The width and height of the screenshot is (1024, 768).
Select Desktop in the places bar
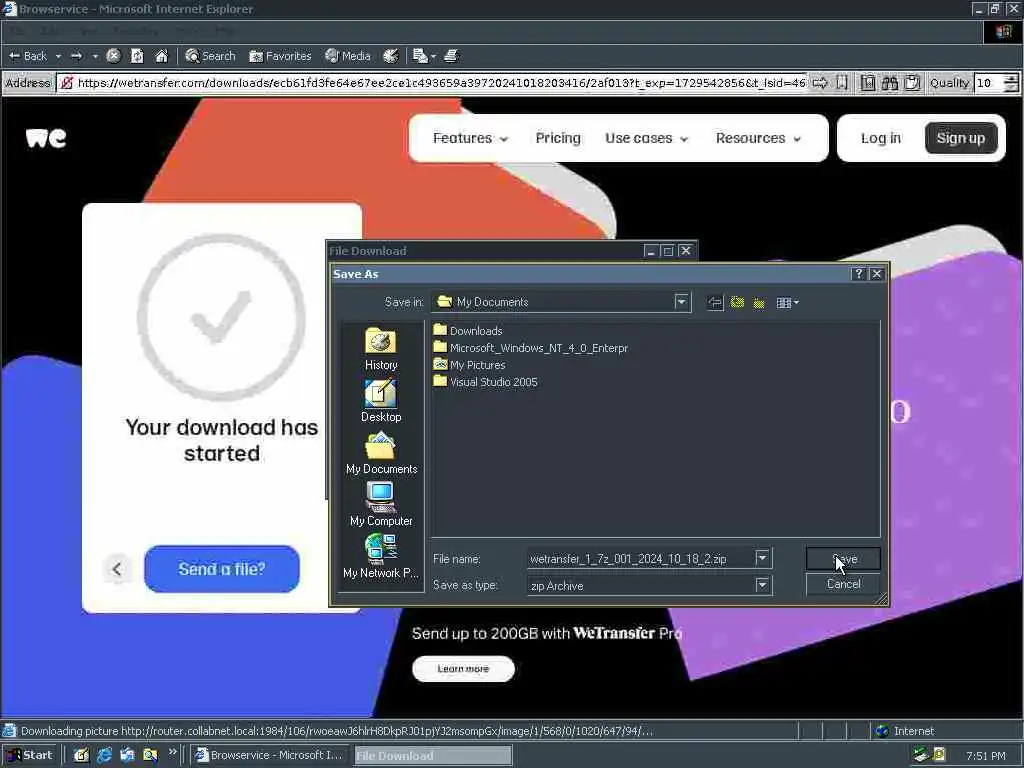381,401
